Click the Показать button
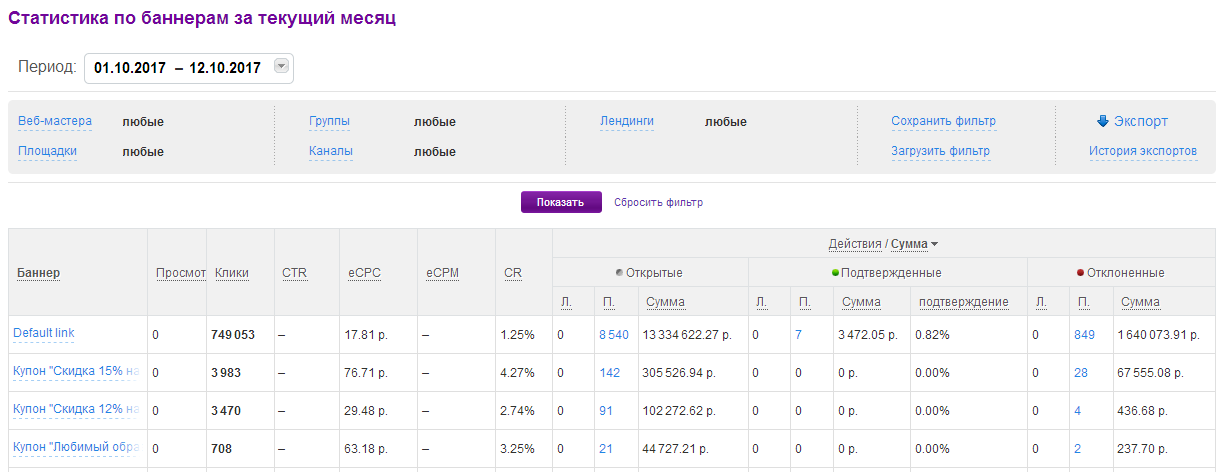The image size is (1224, 472). [560, 202]
